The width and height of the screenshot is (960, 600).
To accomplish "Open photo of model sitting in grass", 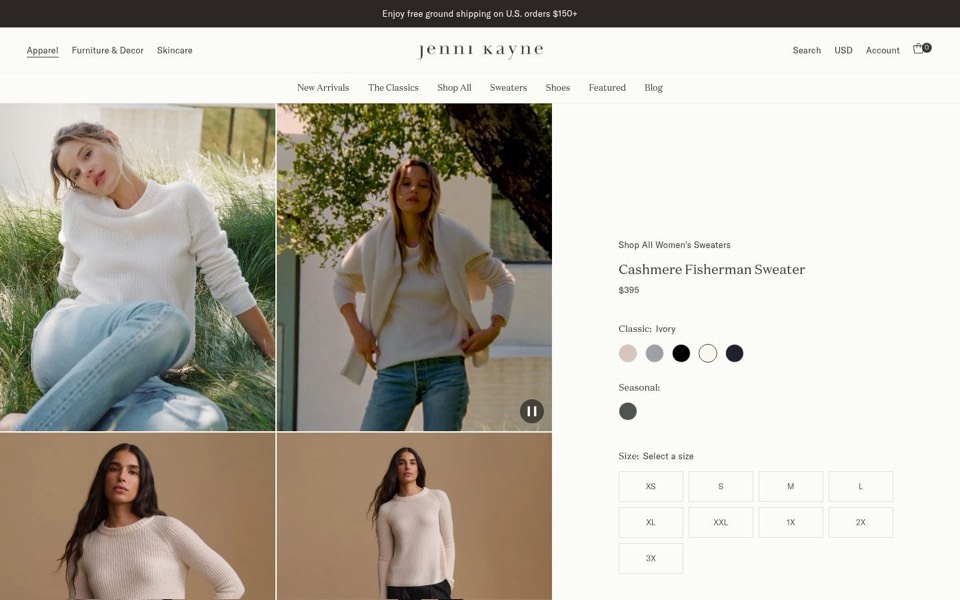I will (x=137, y=267).
